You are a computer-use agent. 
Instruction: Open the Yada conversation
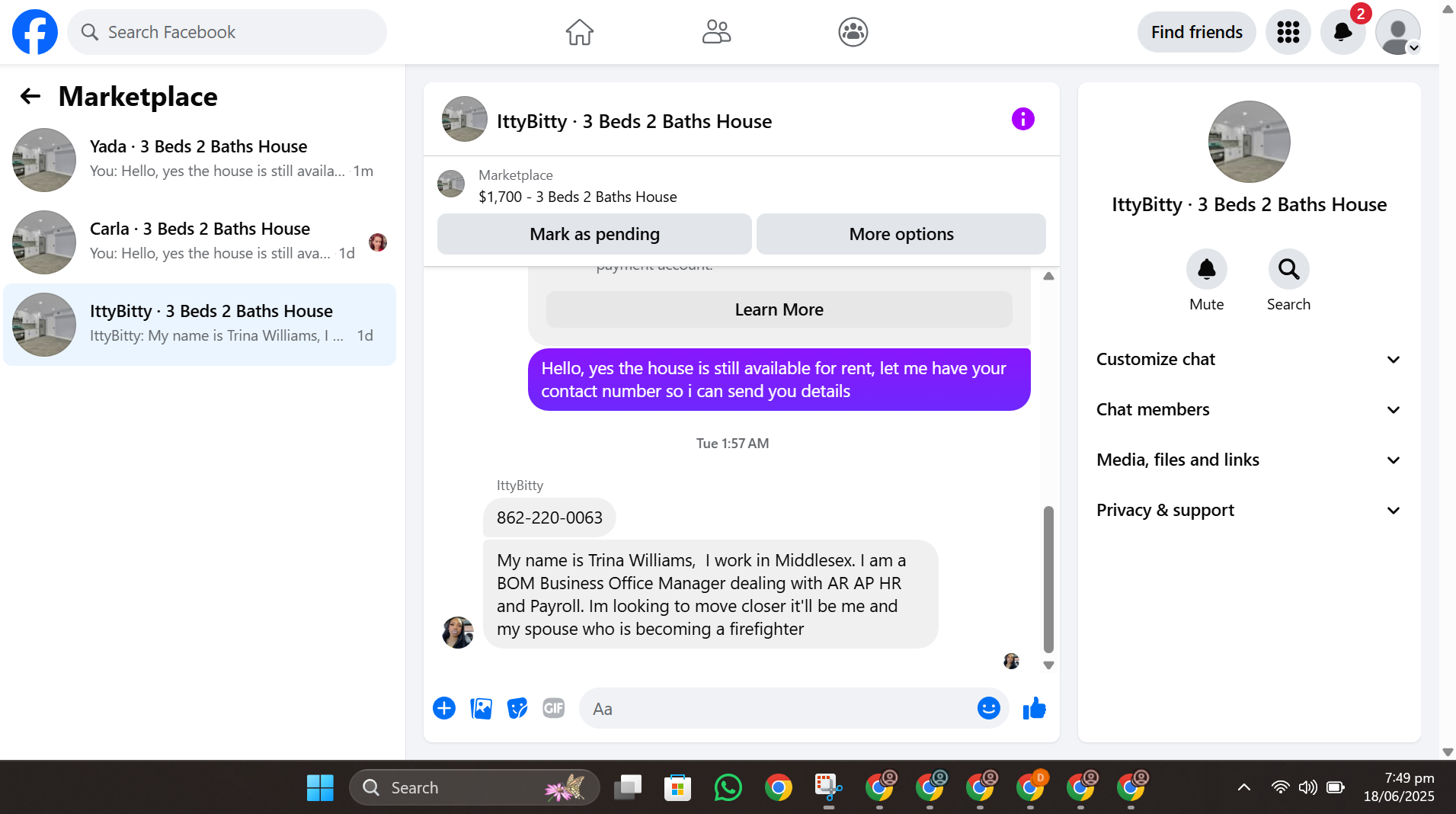(x=200, y=160)
